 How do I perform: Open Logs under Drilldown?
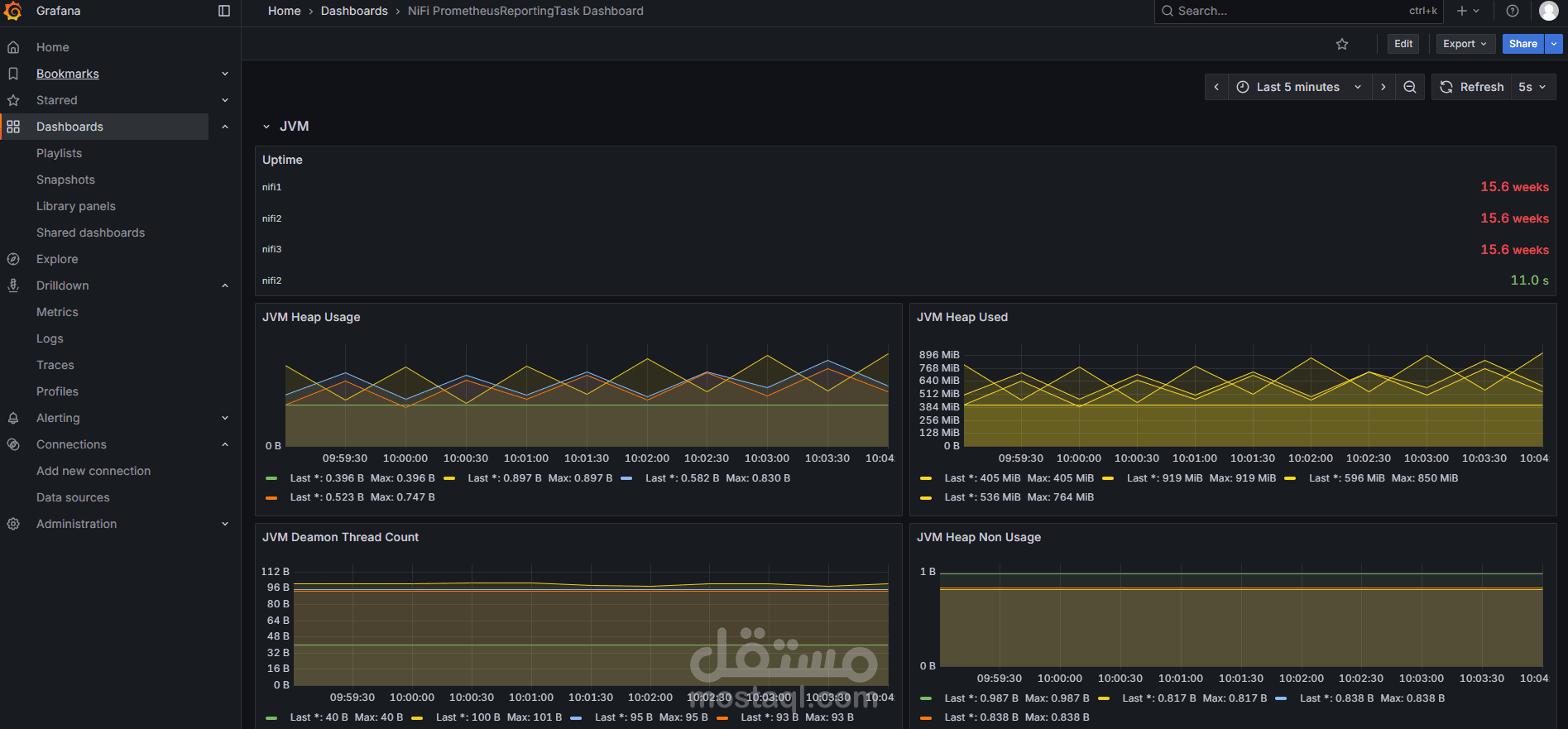[50, 338]
